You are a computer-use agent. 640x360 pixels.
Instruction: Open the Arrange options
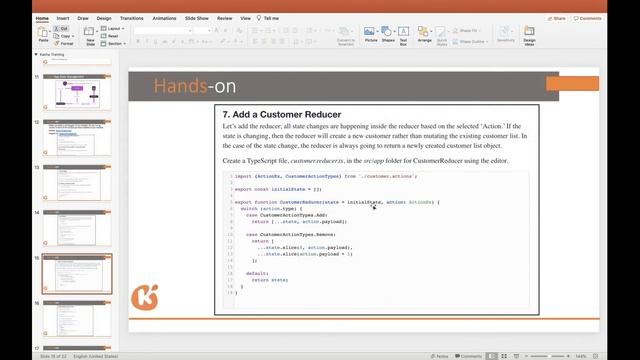coord(424,35)
